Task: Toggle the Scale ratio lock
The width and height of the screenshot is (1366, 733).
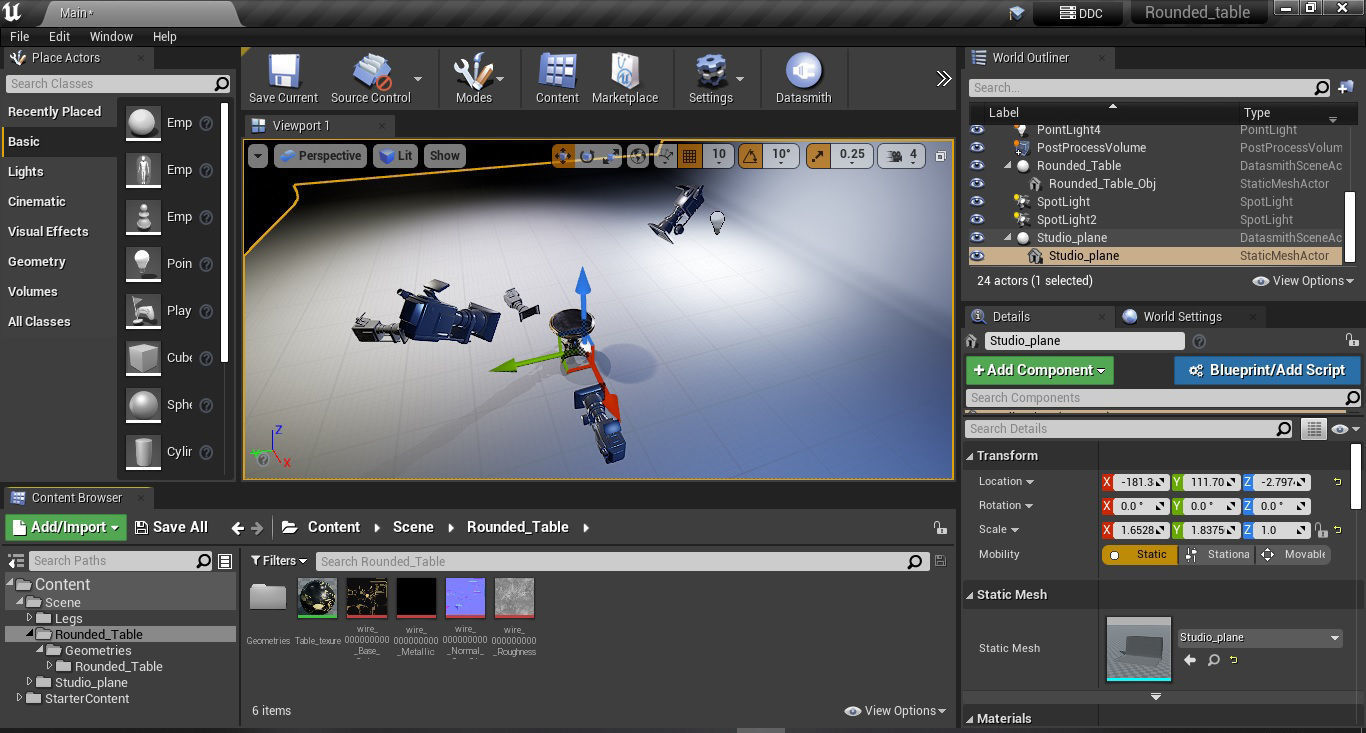Action: click(x=1321, y=530)
